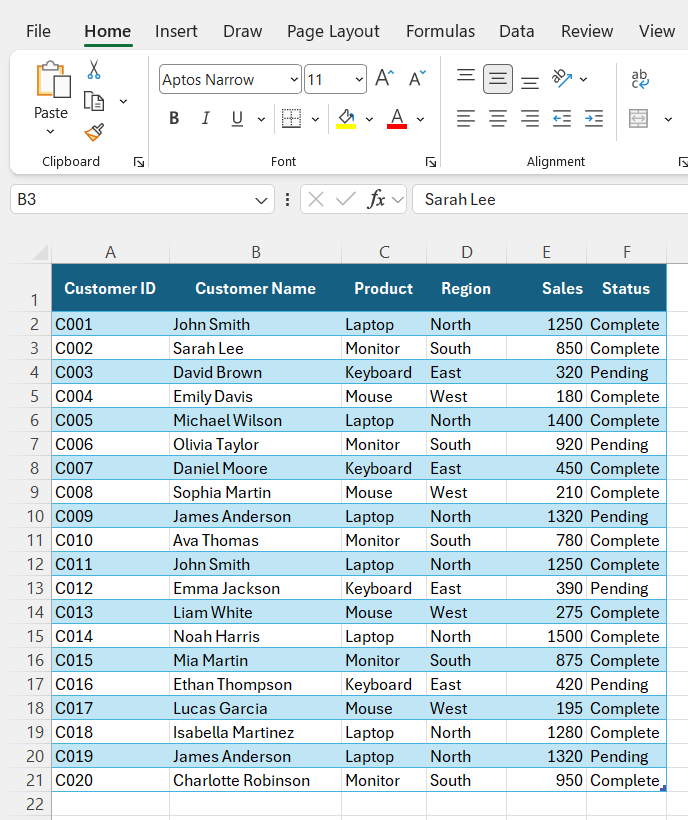The image size is (688, 820).
Task: Click the formula bar showing Sarah Lee
Action: point(550,199)
